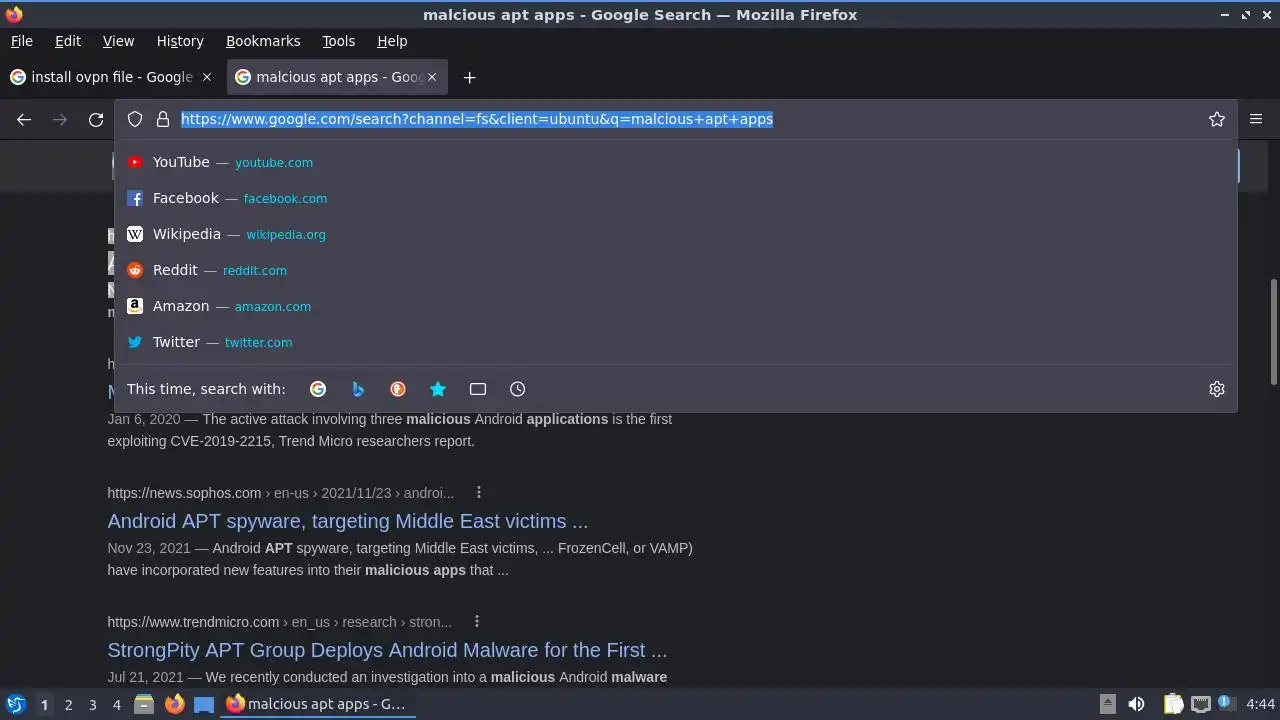Open the View menu
Viewport: 1280px width, 720px height.
coord(118,41)
